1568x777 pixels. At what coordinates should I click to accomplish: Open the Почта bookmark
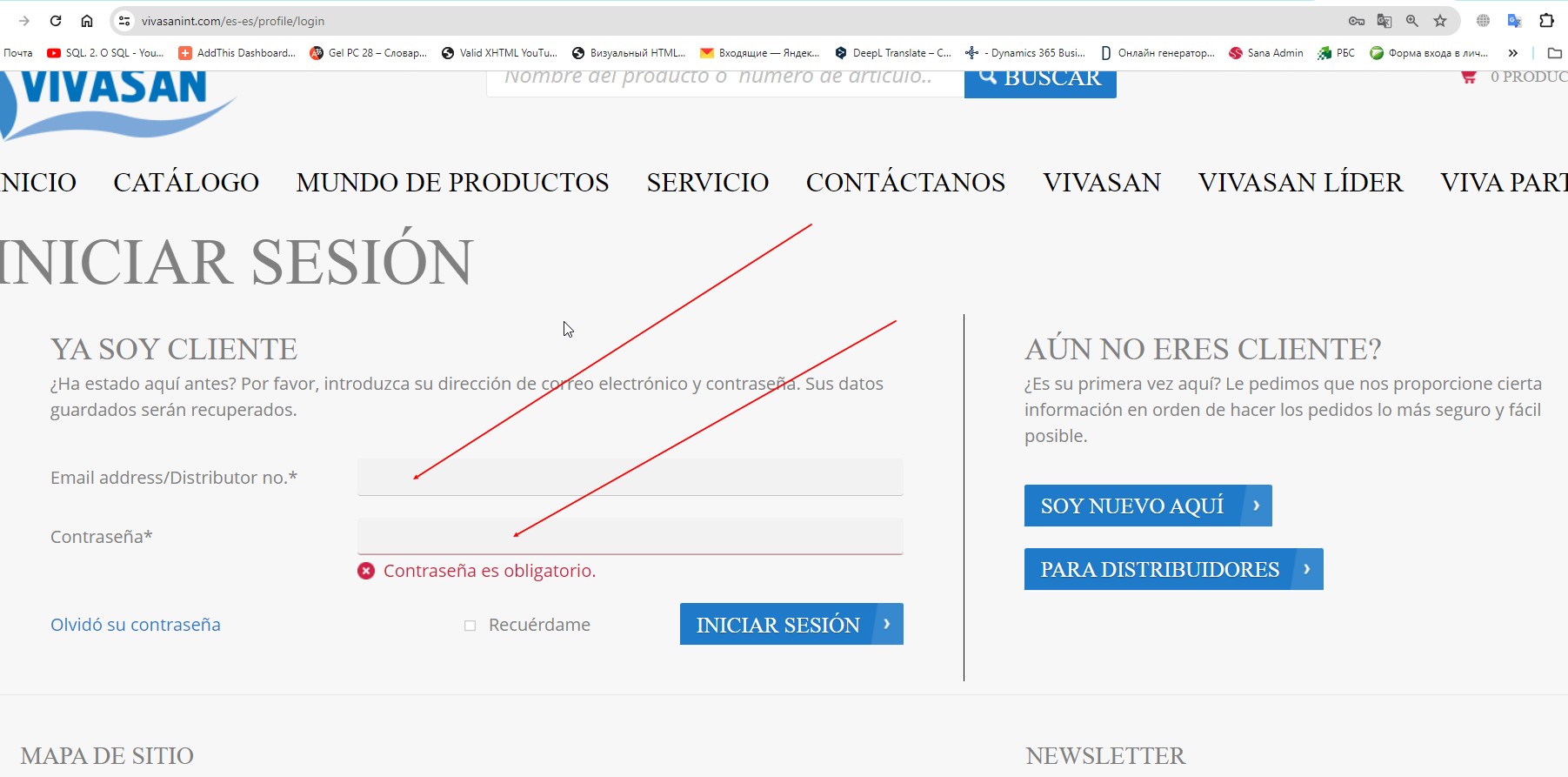point(18,53)
